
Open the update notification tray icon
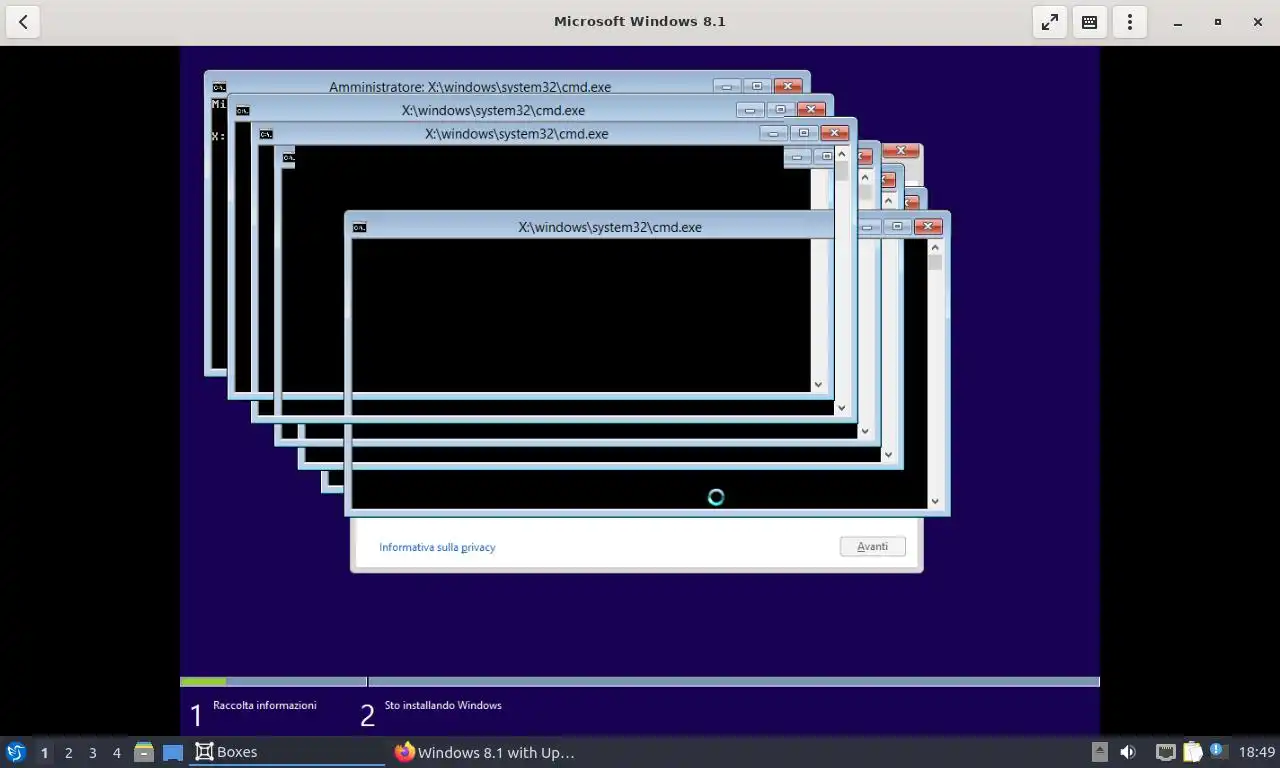tap(1217, 751)
